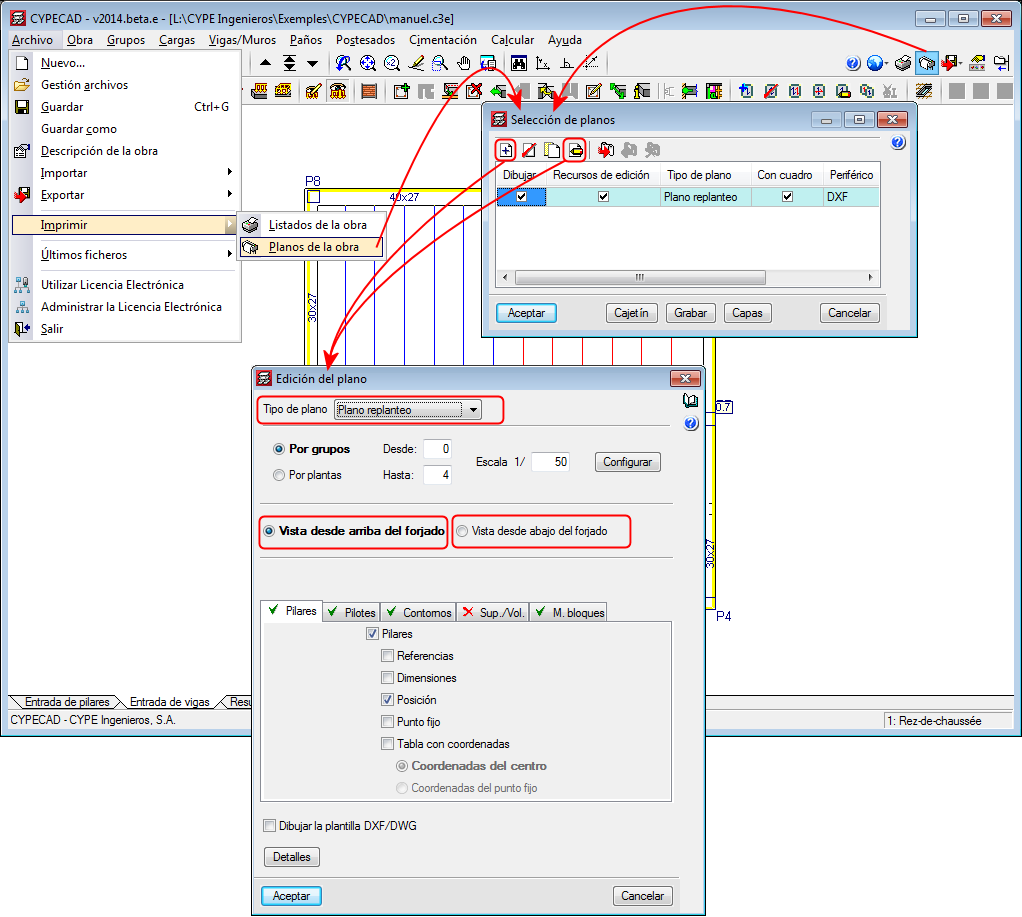Click the zoom x2 magnifier icon
The width and height of the screenshot is (1022, 917).
tap(392, 63)
